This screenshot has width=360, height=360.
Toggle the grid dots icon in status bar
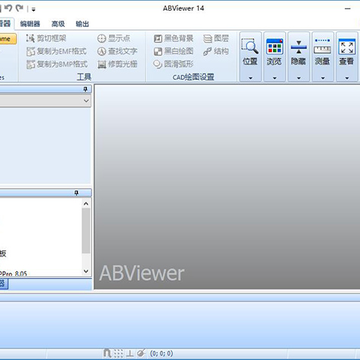[118, 353]
